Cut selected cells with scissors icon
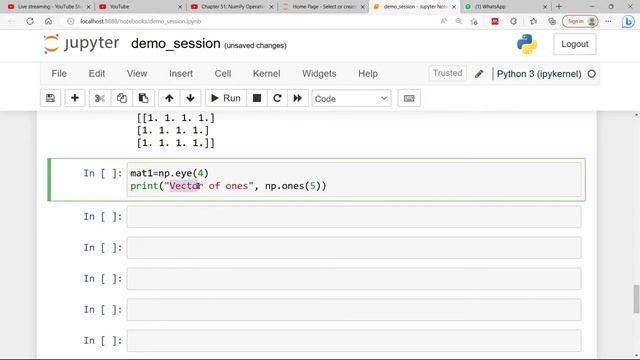This screenshot has width=640, height=360. point(100,98)
